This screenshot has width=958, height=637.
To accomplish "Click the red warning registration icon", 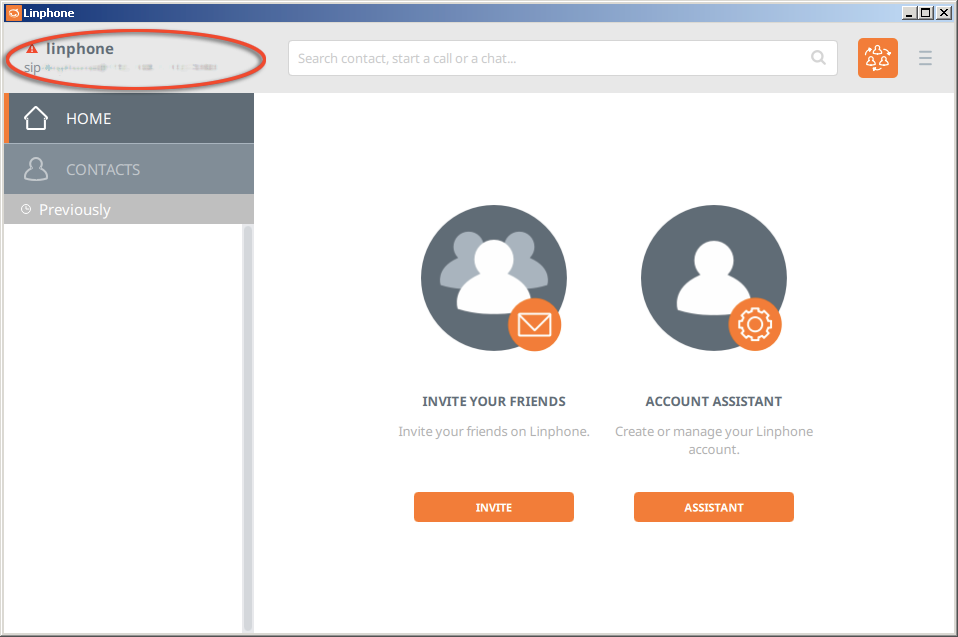I will pyautogui.click(x=32, y=48).
